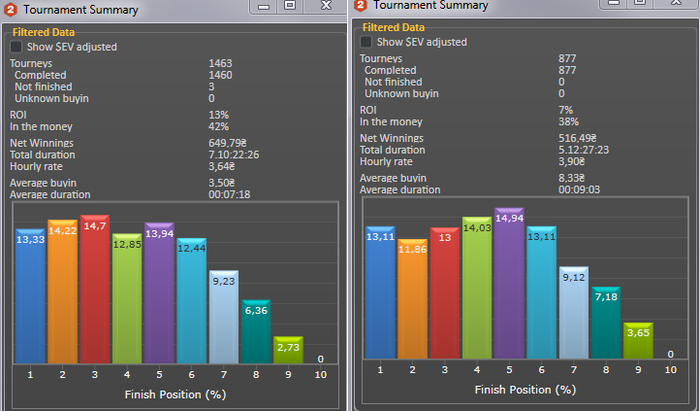Click purple bar 14,94 in right chart
The image size is (700, 411).
(x=509, y=283)
